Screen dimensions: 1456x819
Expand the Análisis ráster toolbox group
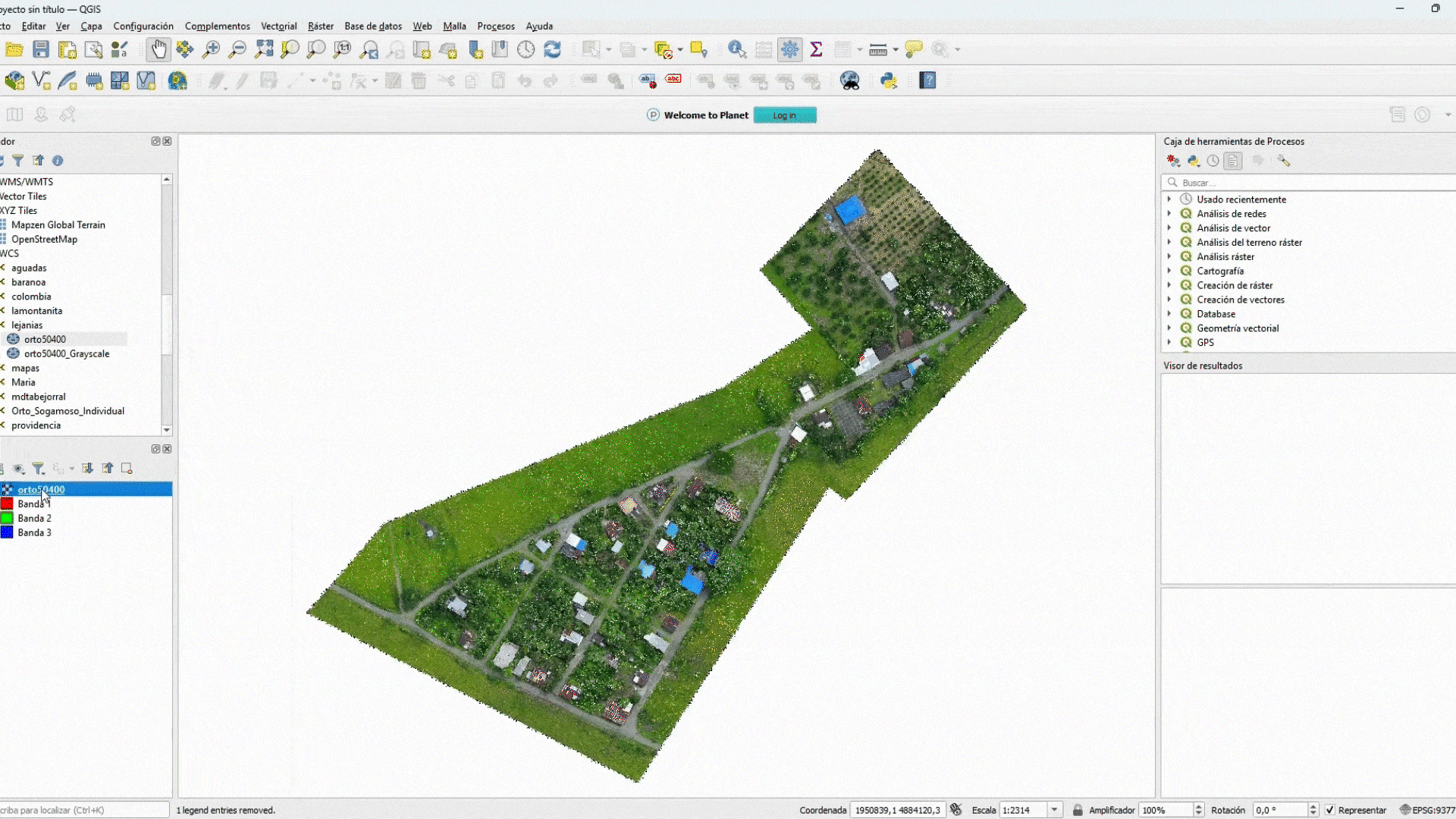click(x=1169, y=256)
